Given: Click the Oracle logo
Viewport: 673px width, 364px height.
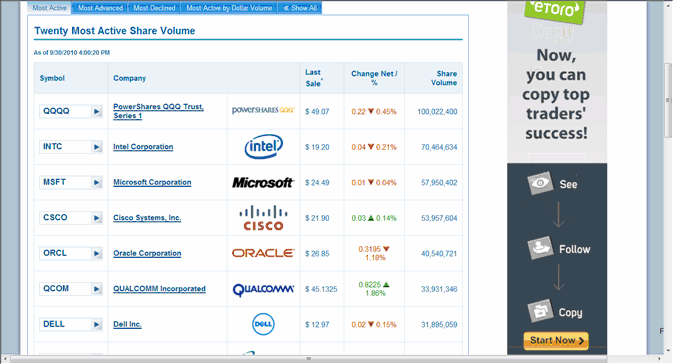Looking at the screenshot, I should (263, 253).
